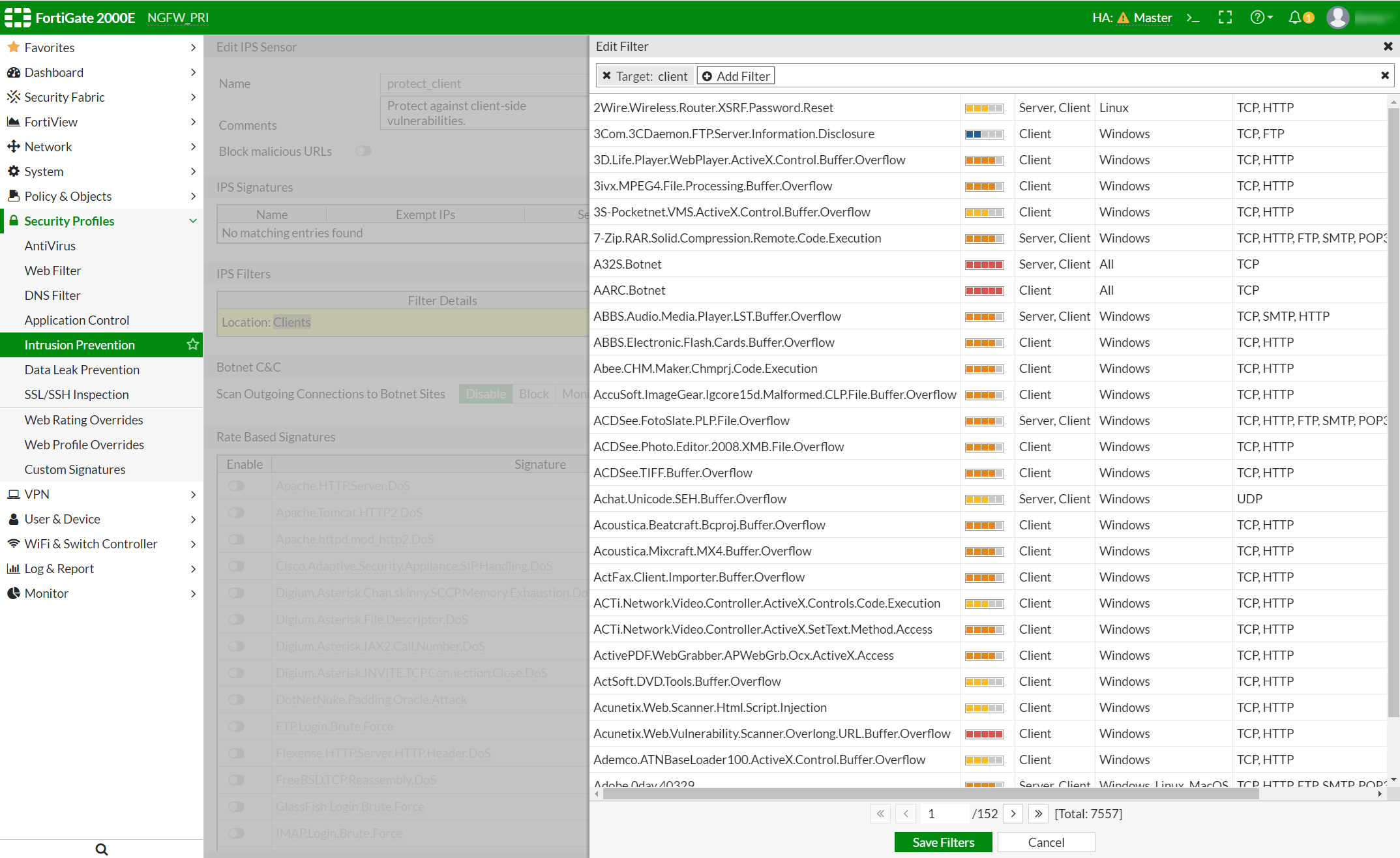Jump to last page of signatures

[x=1038, y=813]
